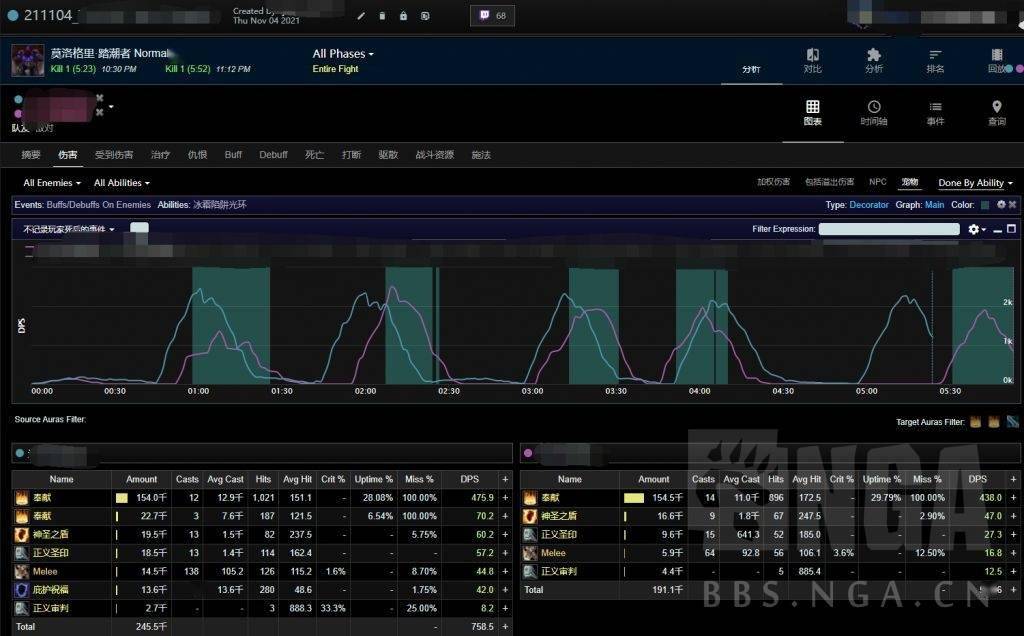Image resolution: width=1024 pixels, height=636 pixels.
Task: Open the 事件 events view
Action: 935,112
